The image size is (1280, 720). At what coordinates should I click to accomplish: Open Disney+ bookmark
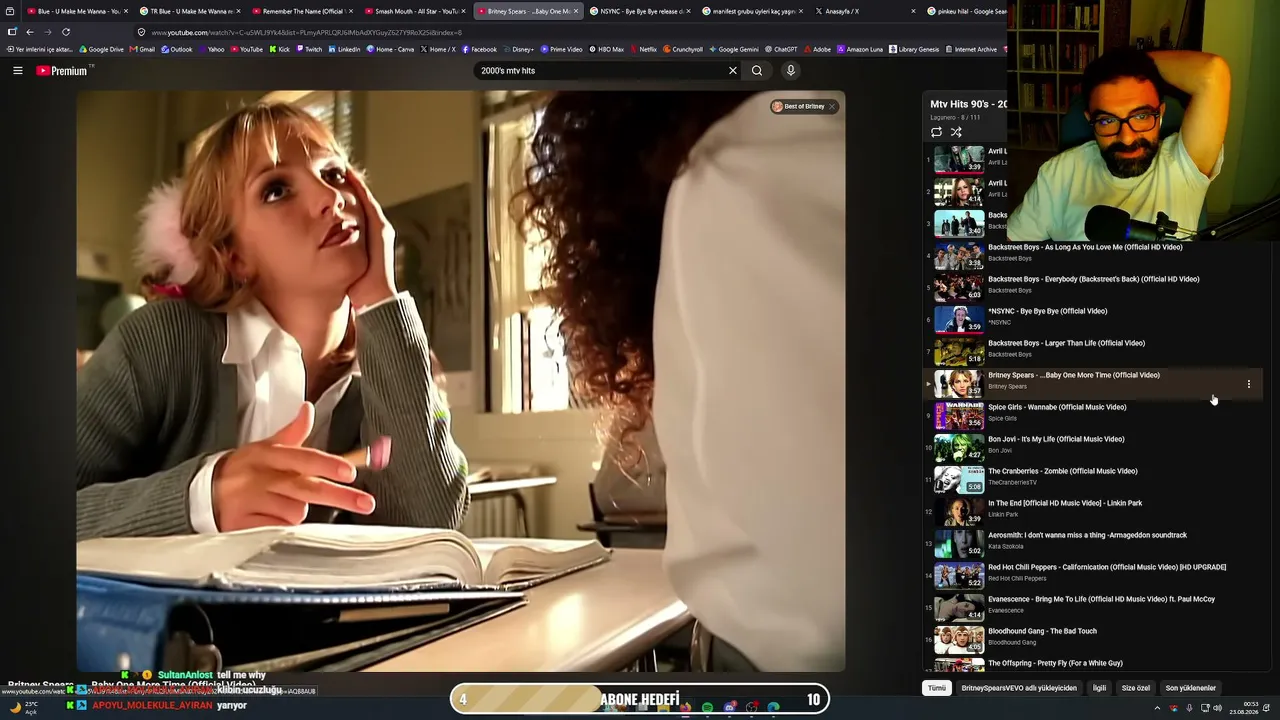[x=520, y=49]
